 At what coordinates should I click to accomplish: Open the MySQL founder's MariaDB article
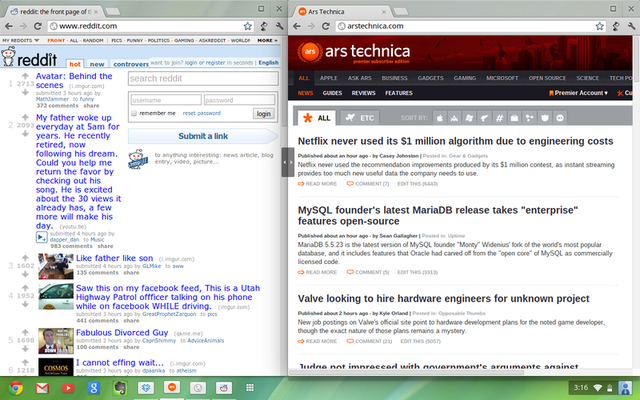click(x=438, y=216)
